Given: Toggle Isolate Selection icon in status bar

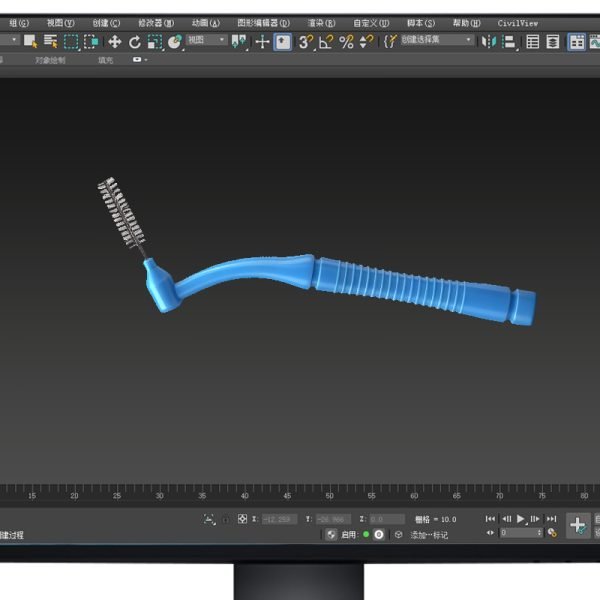Looking at the screenshot, I should pyautogui.click(x=209, y=519).
